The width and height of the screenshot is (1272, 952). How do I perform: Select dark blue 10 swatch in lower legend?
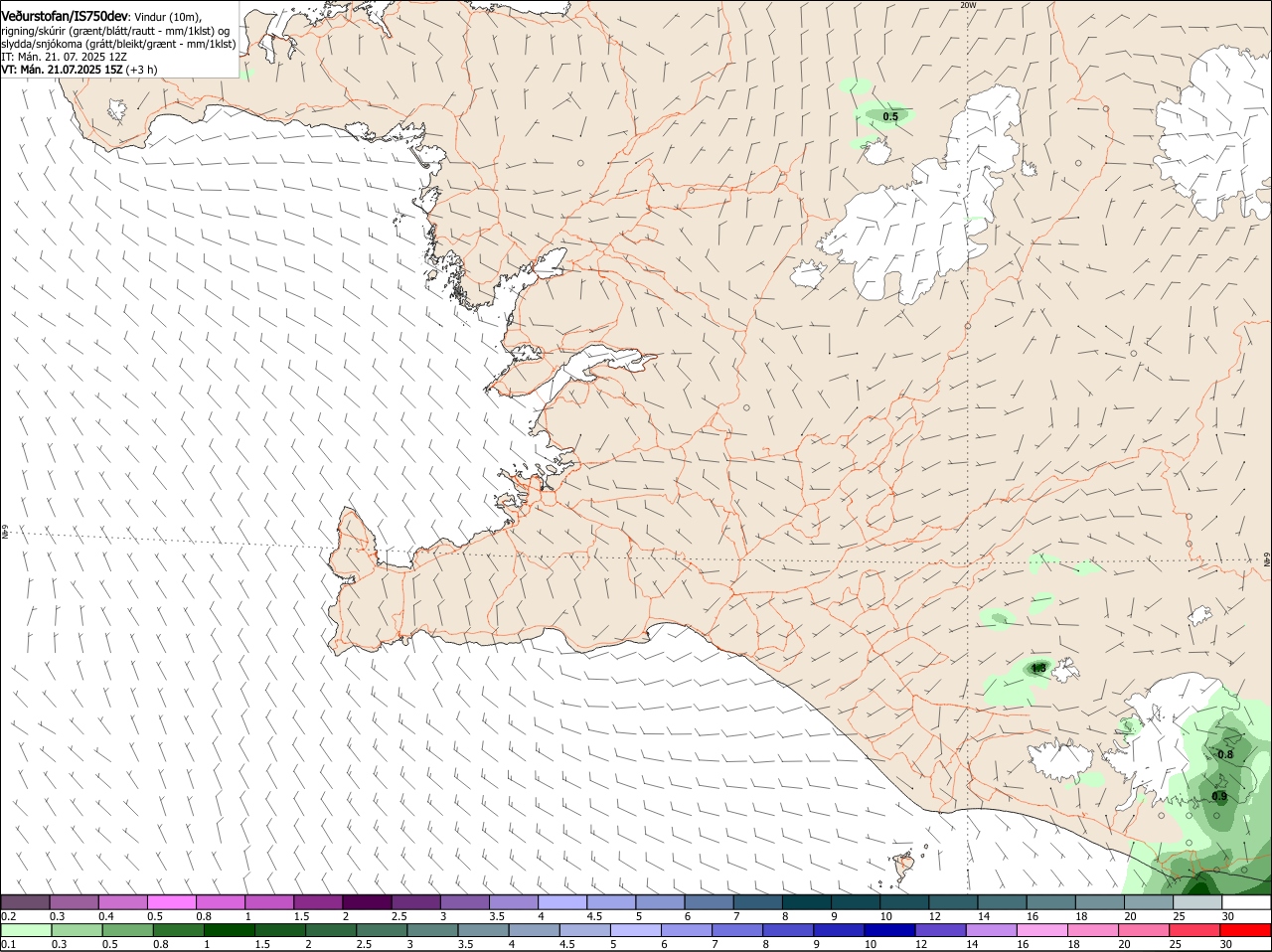[888, 931]
